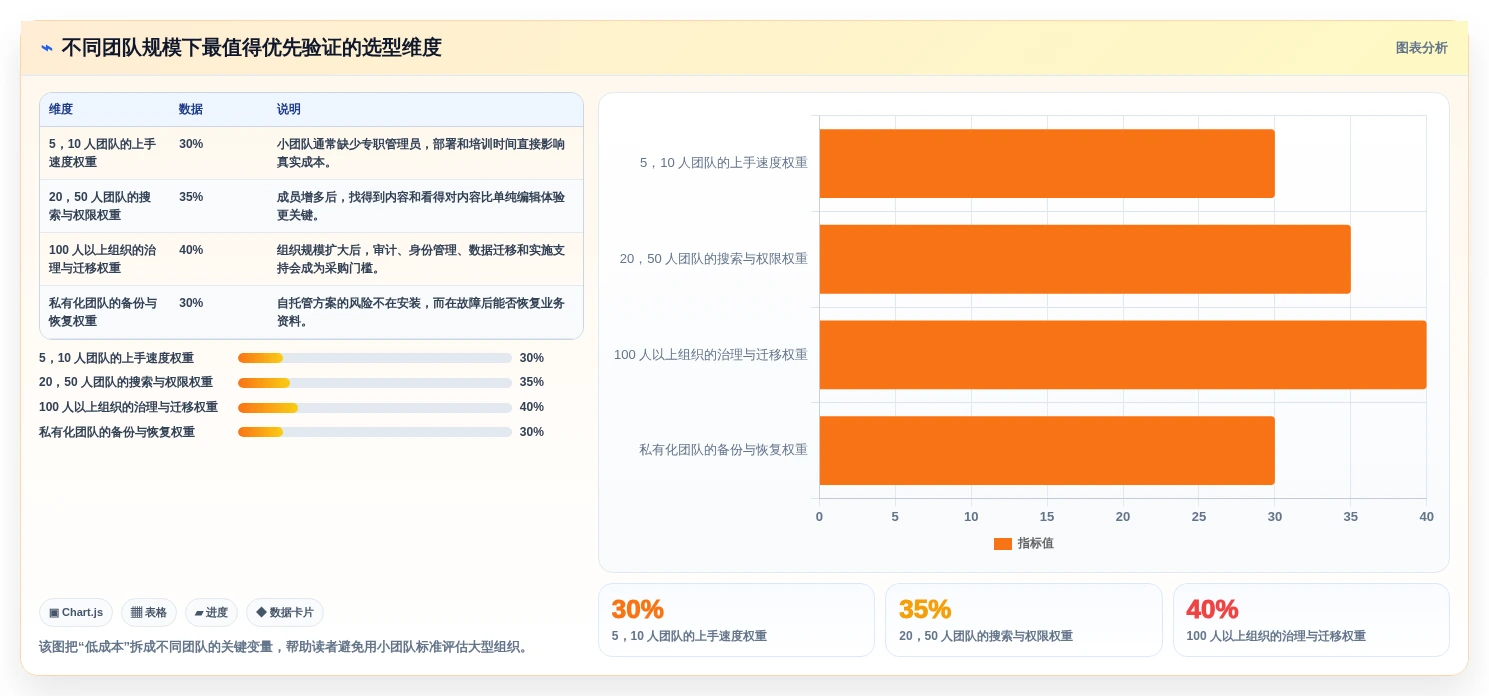Click chart y-axis label 100 人以上组织的治理与迁移权重
Viewport: 1489px width, 696px height.
(711, 355)
